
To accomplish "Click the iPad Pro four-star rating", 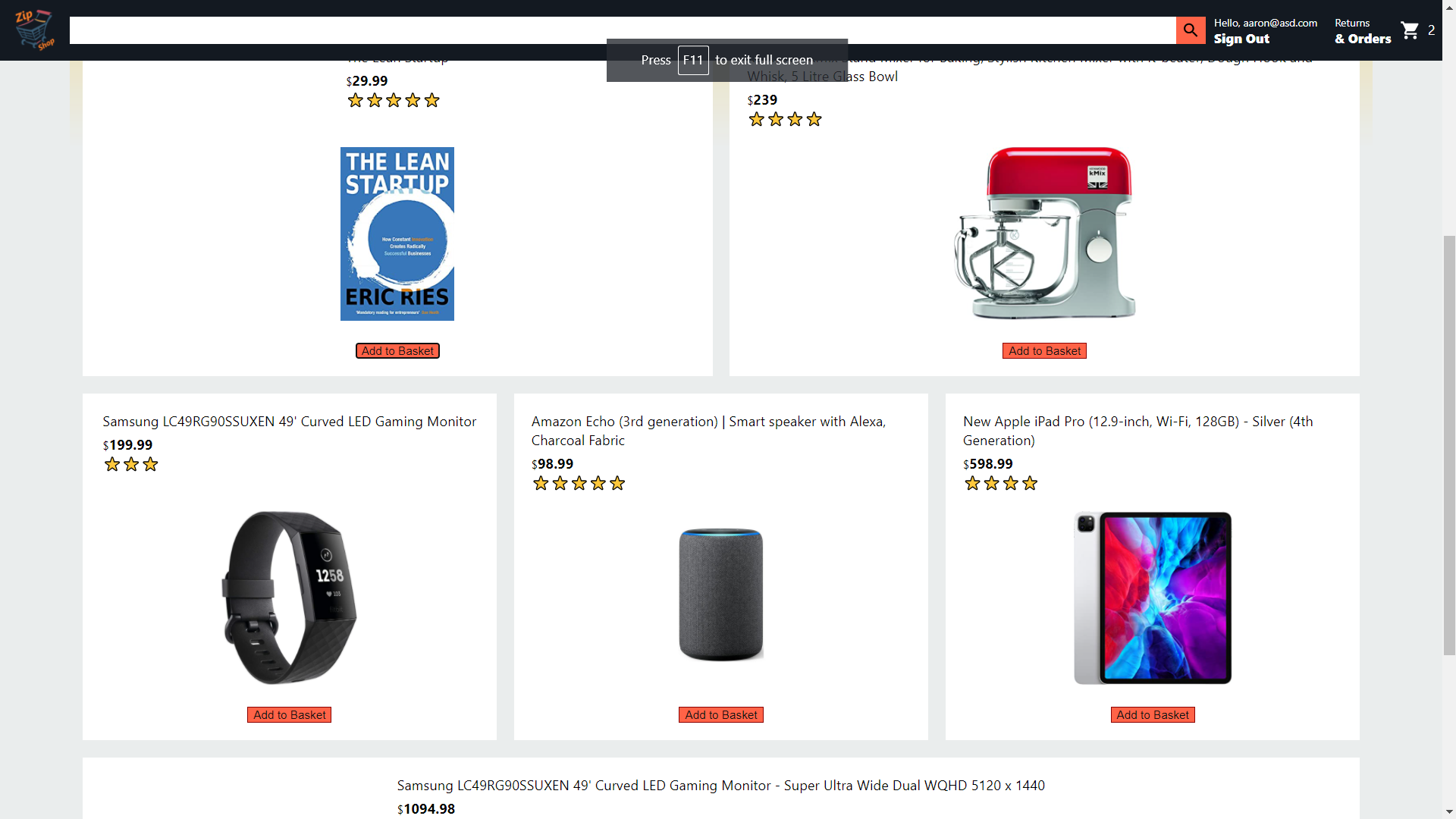I will point(1000,483).
